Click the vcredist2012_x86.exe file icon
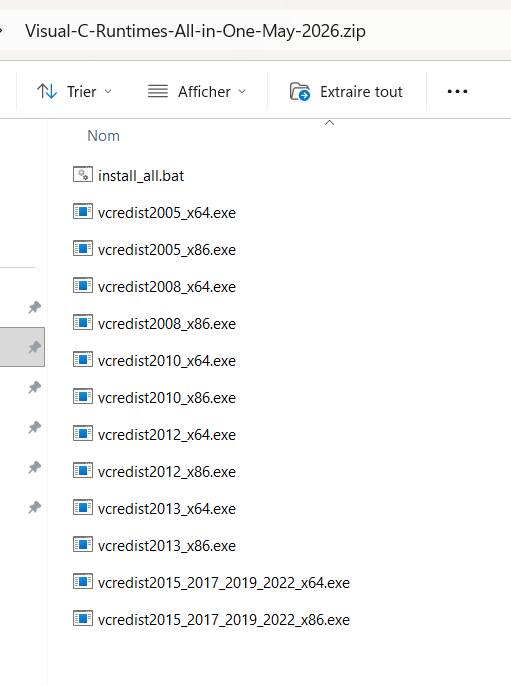511x686 pixels. coord(83,471)
